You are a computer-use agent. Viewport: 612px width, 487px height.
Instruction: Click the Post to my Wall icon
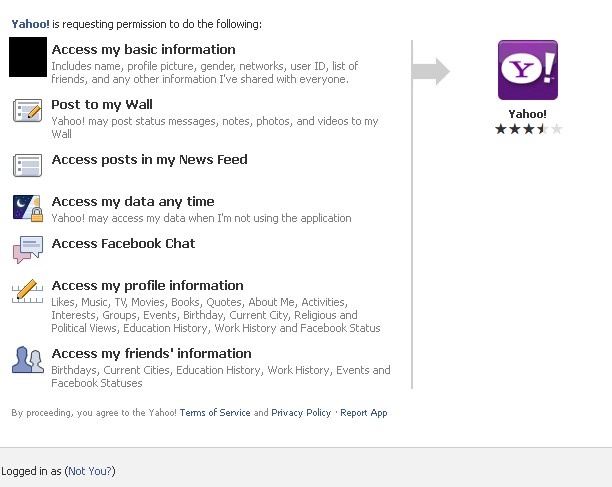pyautogui.click(x=27, y=110)
